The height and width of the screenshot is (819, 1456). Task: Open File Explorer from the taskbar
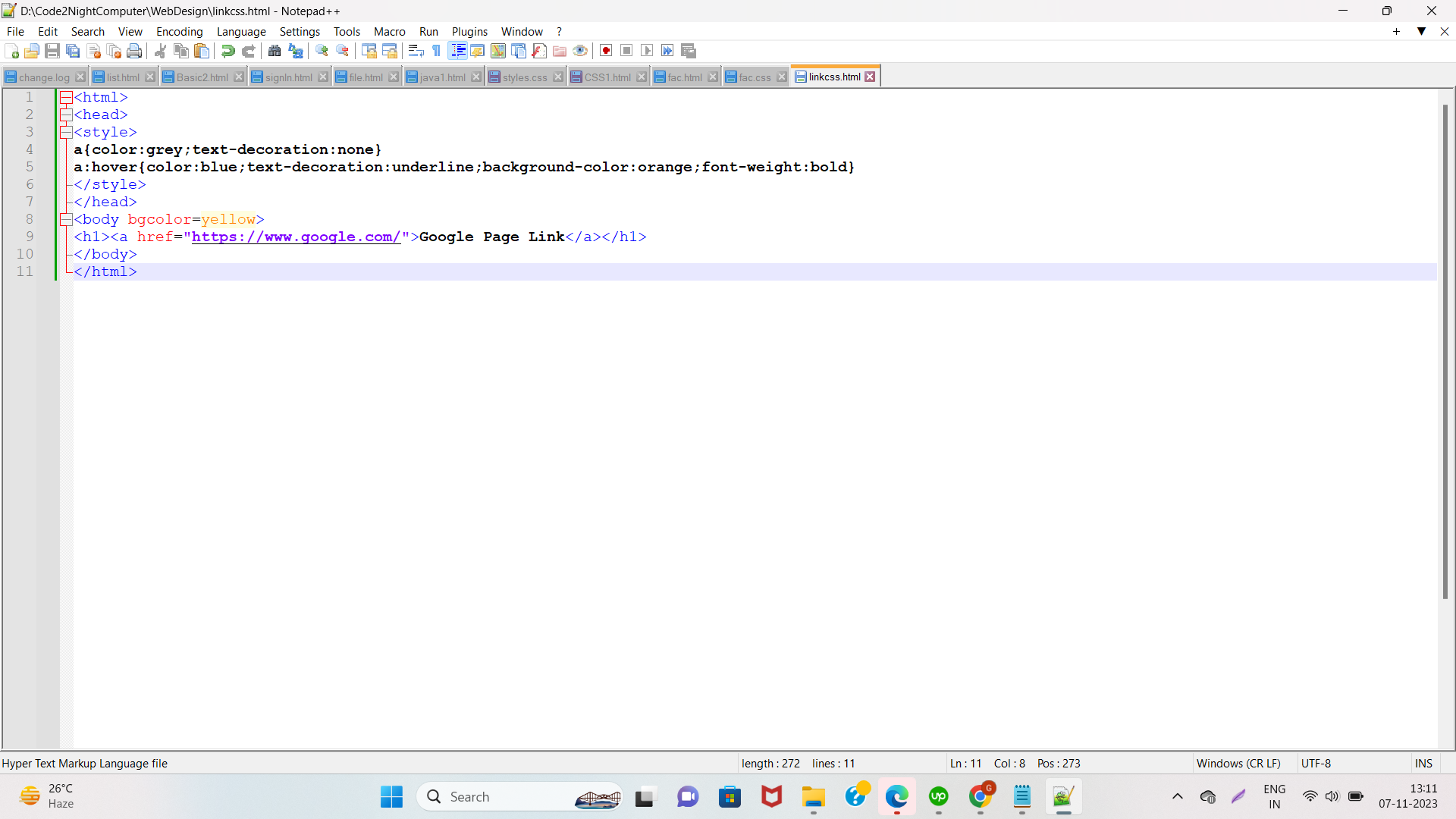813,796
